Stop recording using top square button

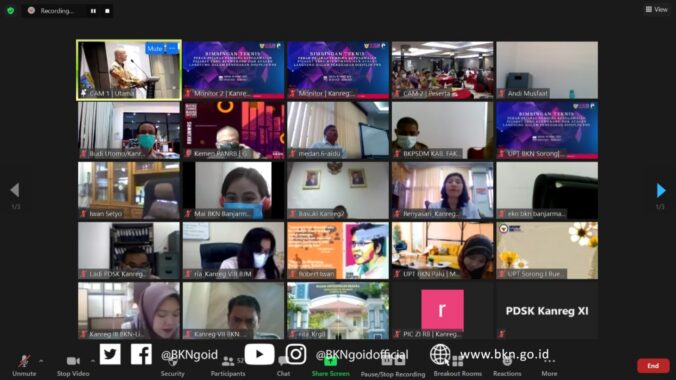[107, 11]
